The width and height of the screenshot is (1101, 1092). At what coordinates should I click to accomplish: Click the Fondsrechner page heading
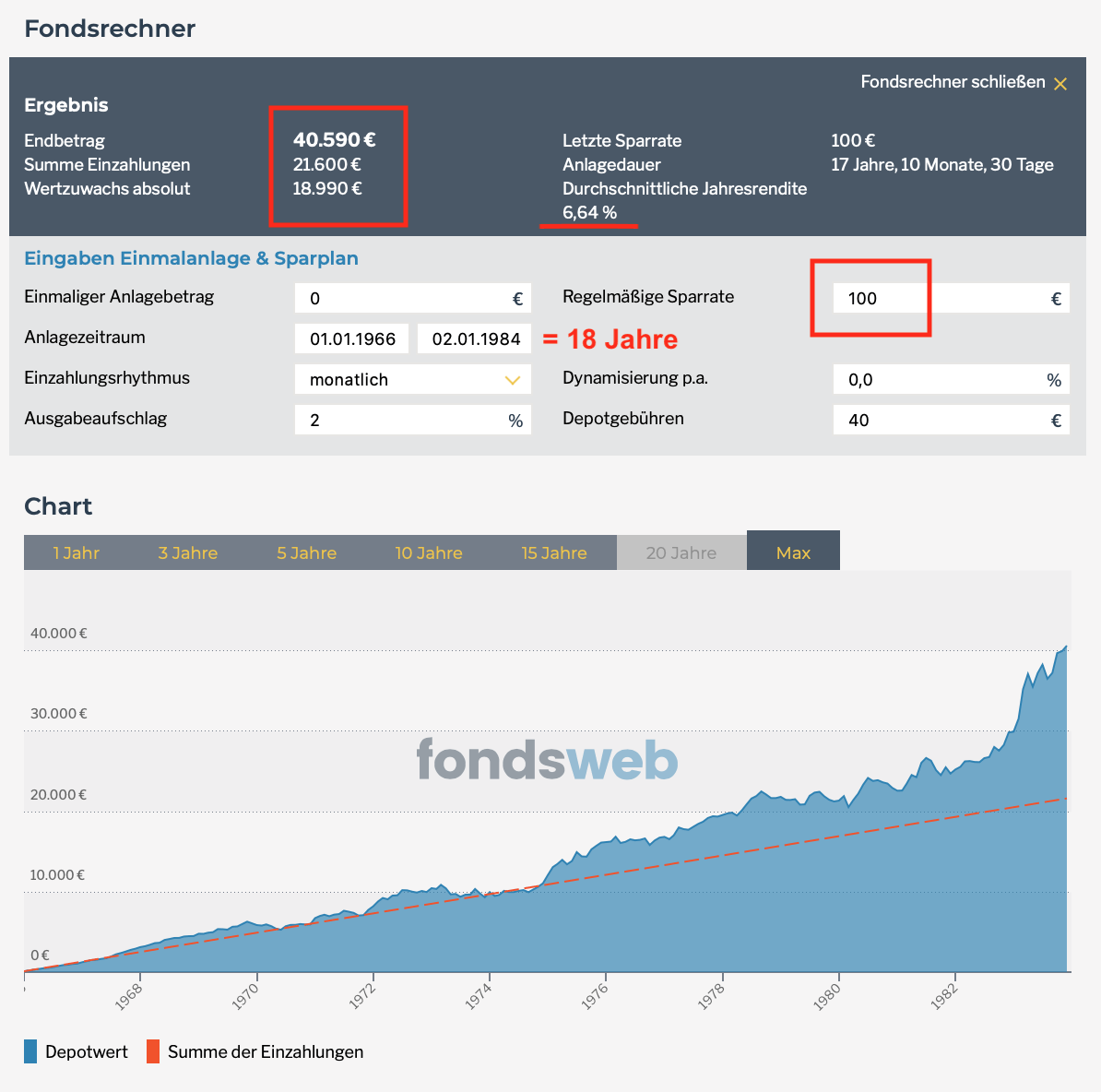coord(110,29)
